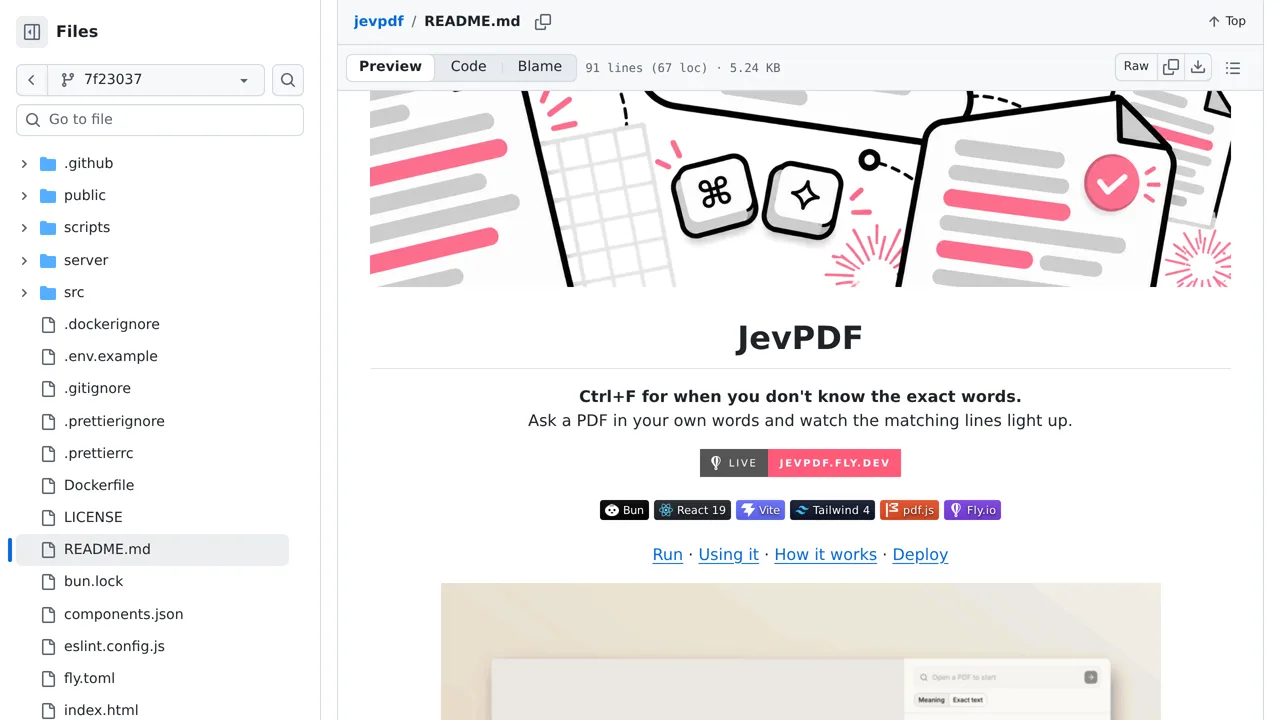Jump to Top of the page
Image resolution: width=1280 pixels, height=720 pixels.
tap(1226, 21)
